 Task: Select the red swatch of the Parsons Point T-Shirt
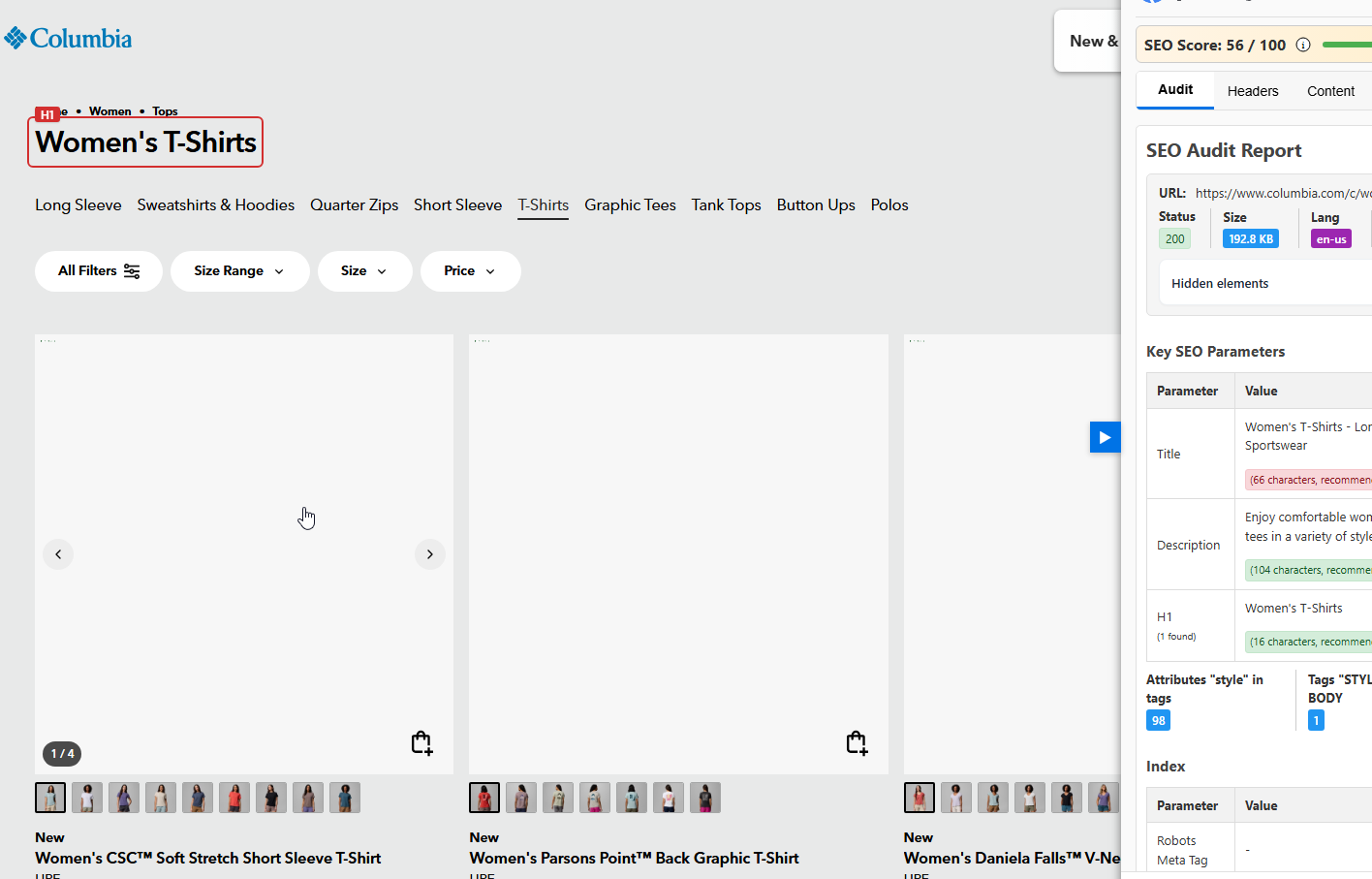pyautogui.click(x=484, y=798)
